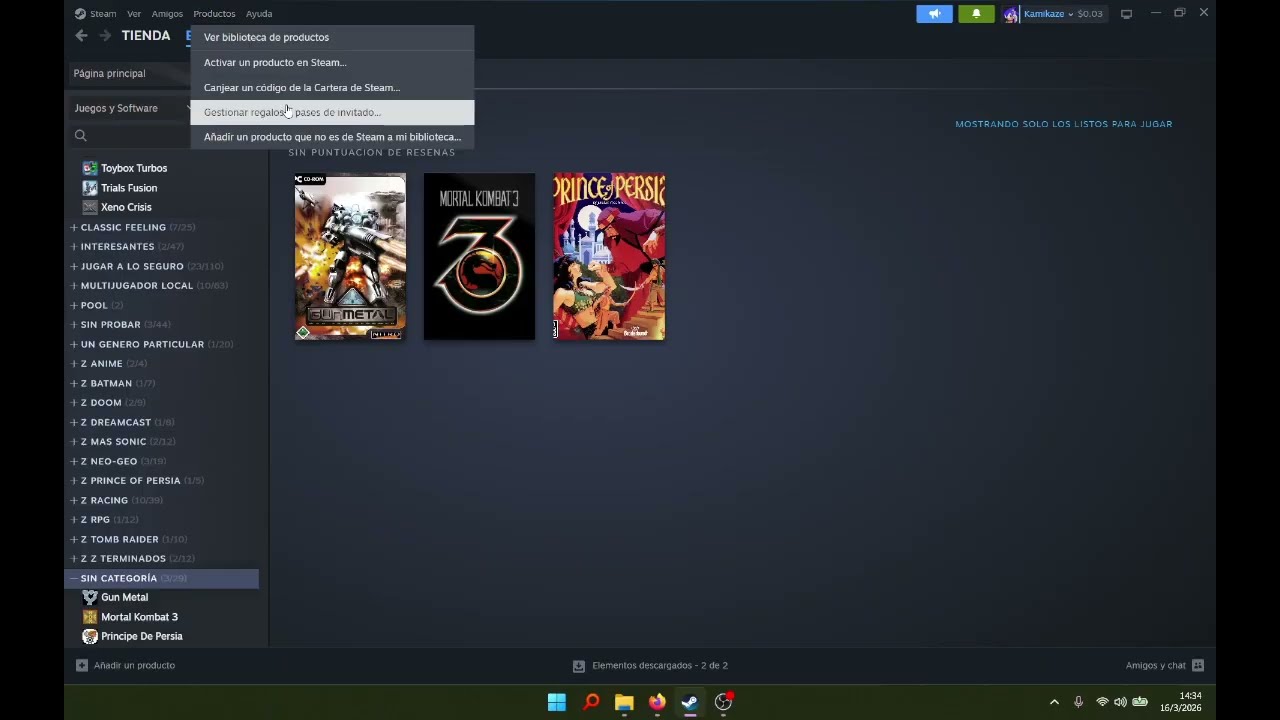Click the Xeno Crisis game icon
This screenshot has height=720, width=1280.
click(90, 207)
